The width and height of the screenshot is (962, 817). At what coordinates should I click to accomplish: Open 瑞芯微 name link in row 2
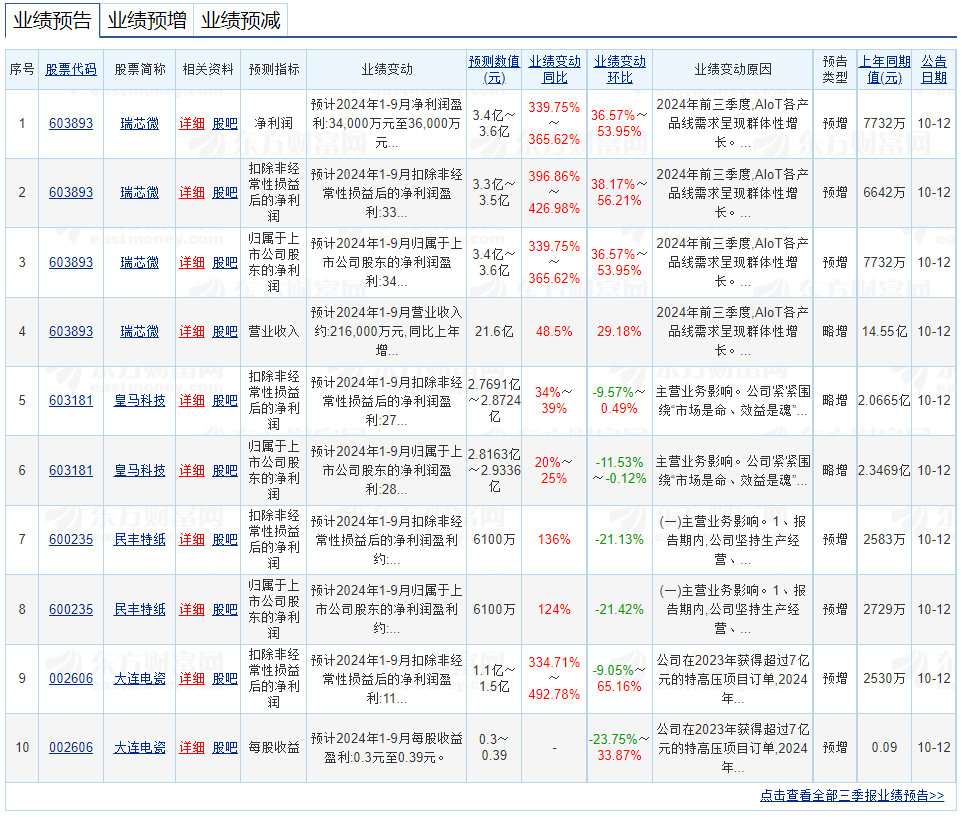tap(140, 193)
